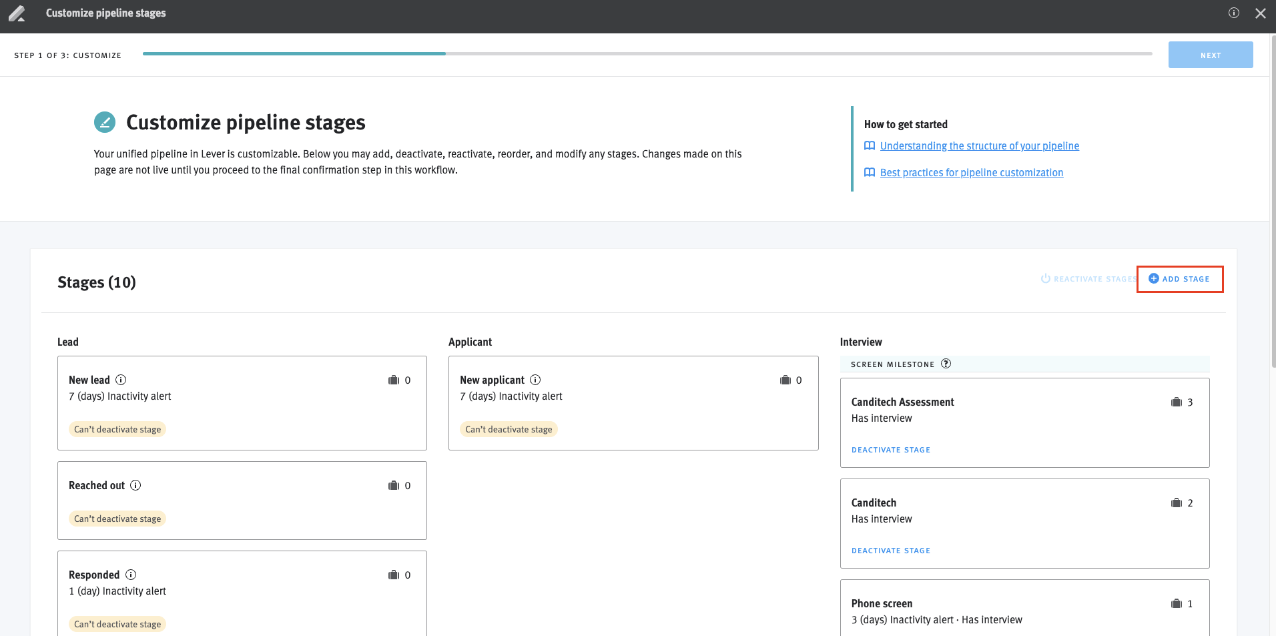1276x636 pixels.
Task: Click the 'Applicant' column heading
Action: [470, 342]
